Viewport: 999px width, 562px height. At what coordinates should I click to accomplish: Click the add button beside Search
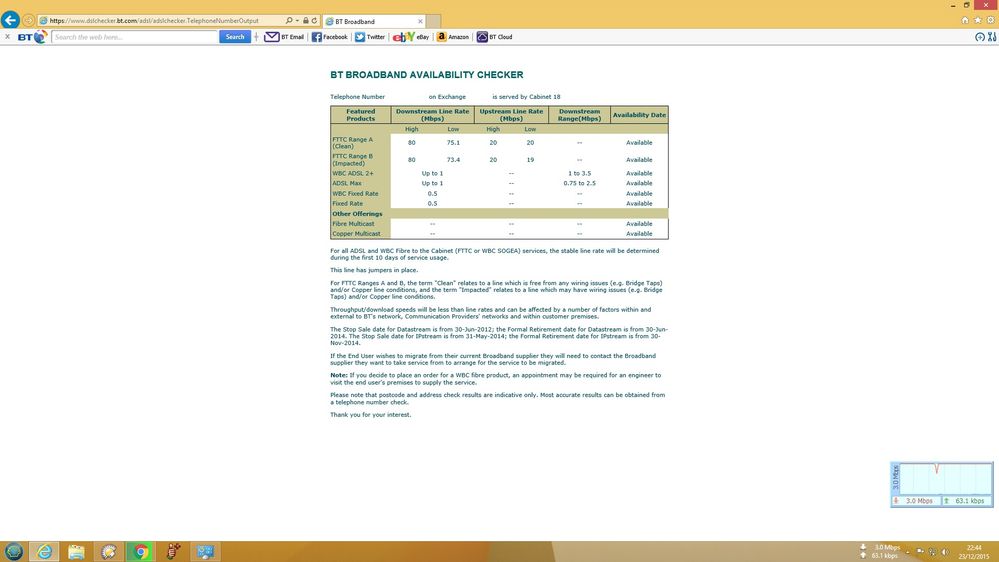(256, 37)
